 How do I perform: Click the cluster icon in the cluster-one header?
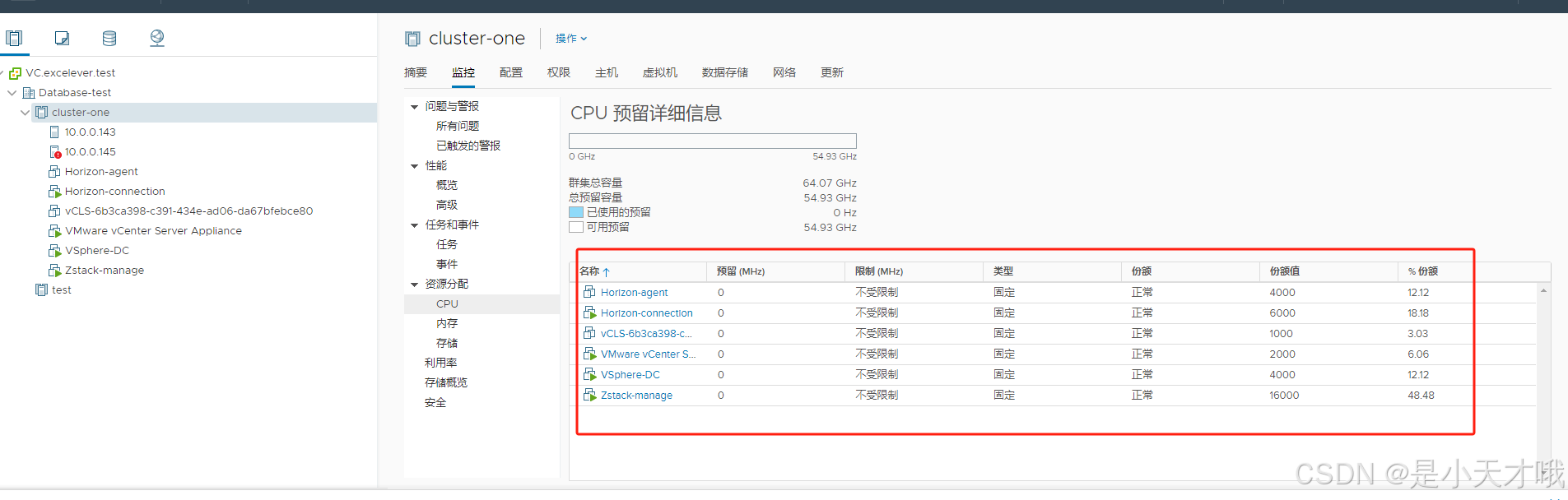click(412, 39)
